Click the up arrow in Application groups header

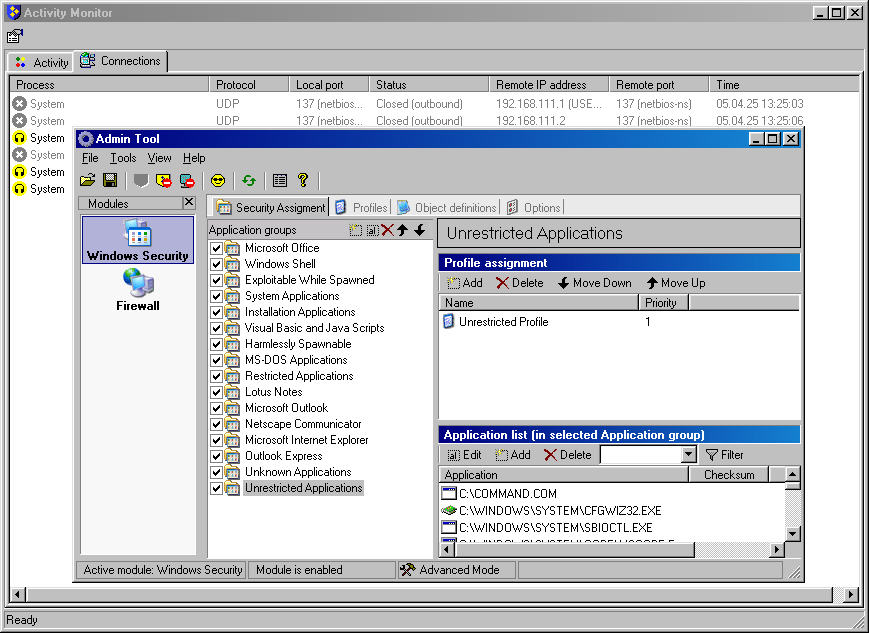point(402,230)
